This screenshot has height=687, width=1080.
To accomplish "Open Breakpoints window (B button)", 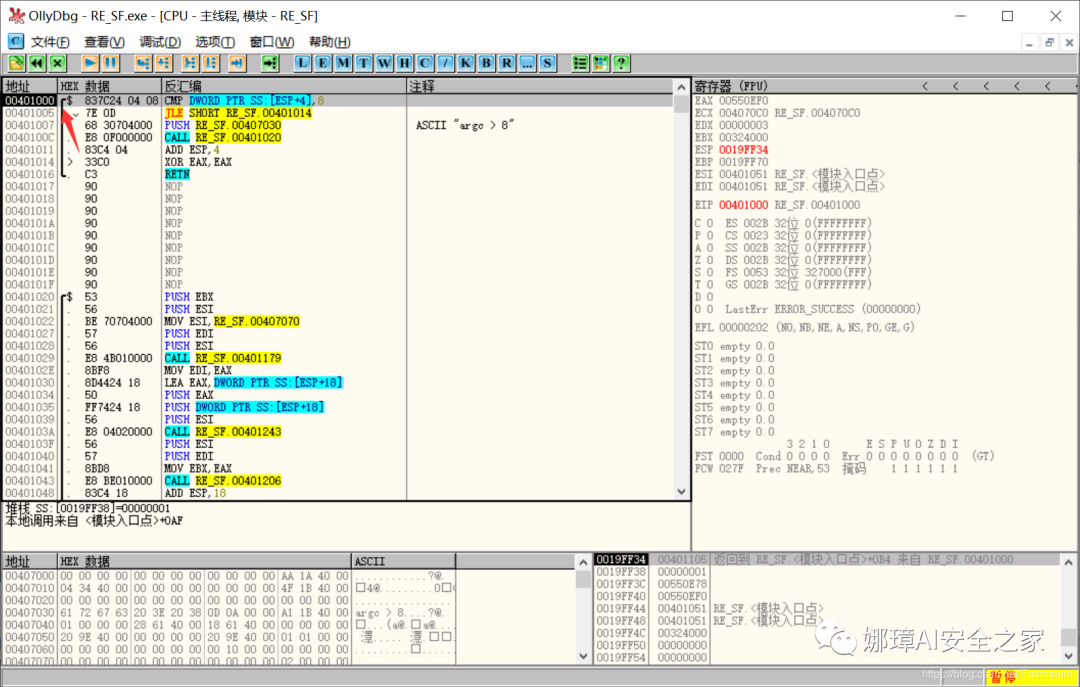I will tap(486, 63).
